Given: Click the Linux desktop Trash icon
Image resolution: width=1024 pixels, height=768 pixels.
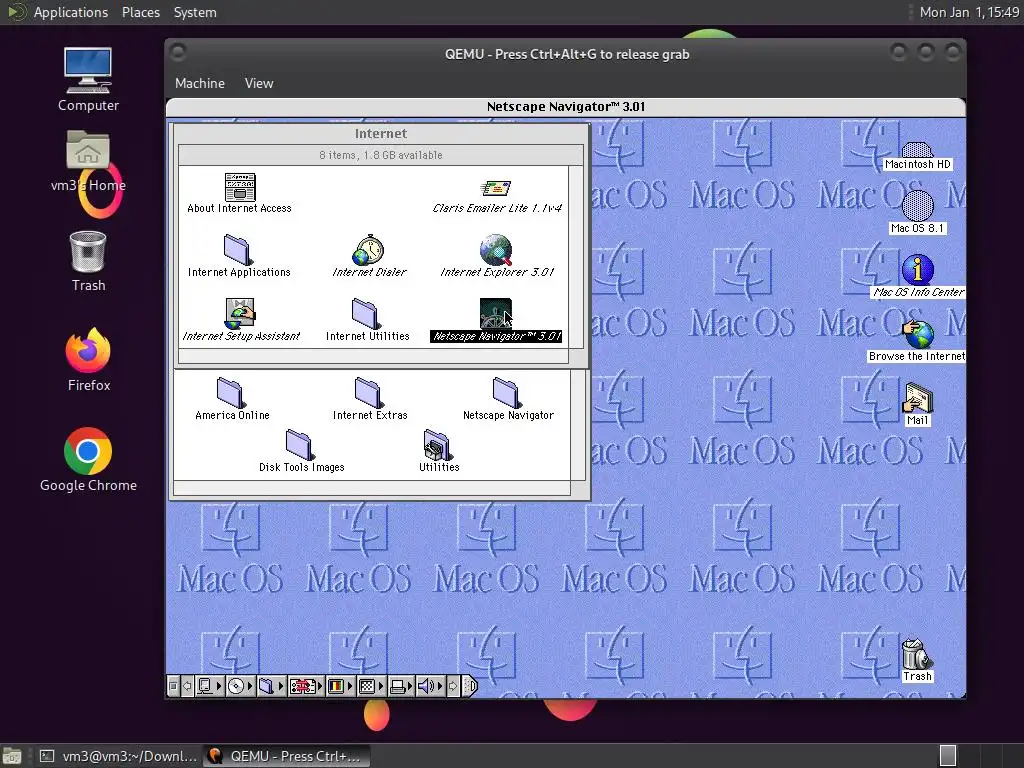Looking at the screenshot, I should 88,251.
